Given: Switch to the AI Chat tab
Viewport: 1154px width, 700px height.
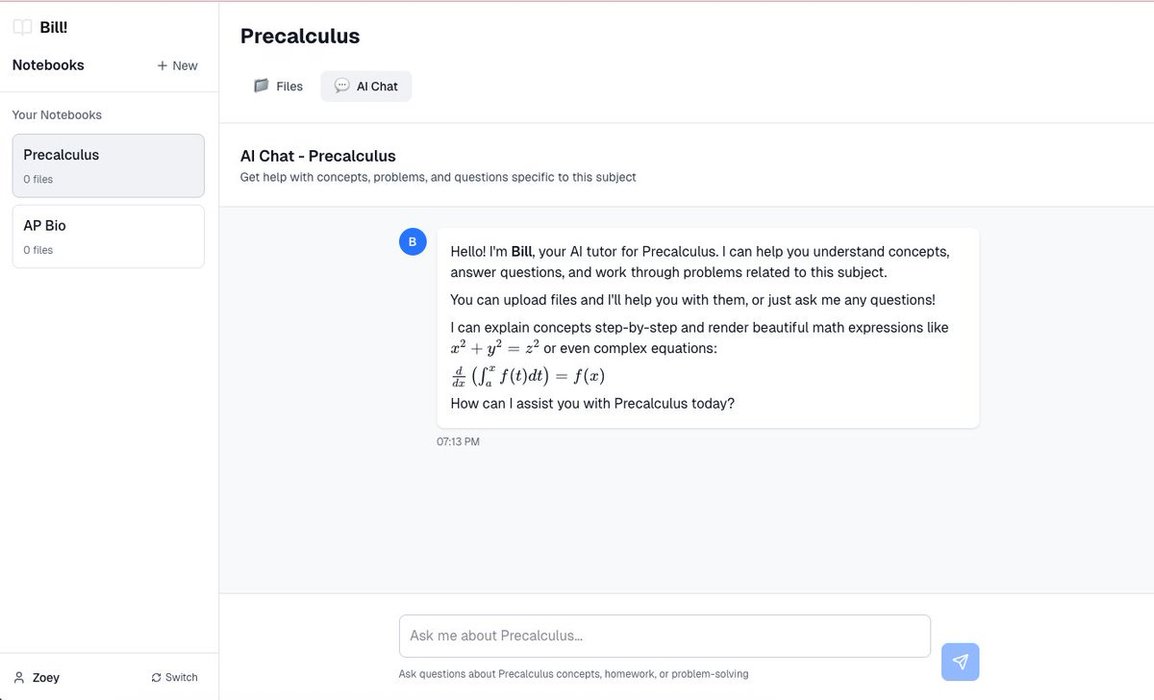Looking at the screenshot, I should (366, 87).
